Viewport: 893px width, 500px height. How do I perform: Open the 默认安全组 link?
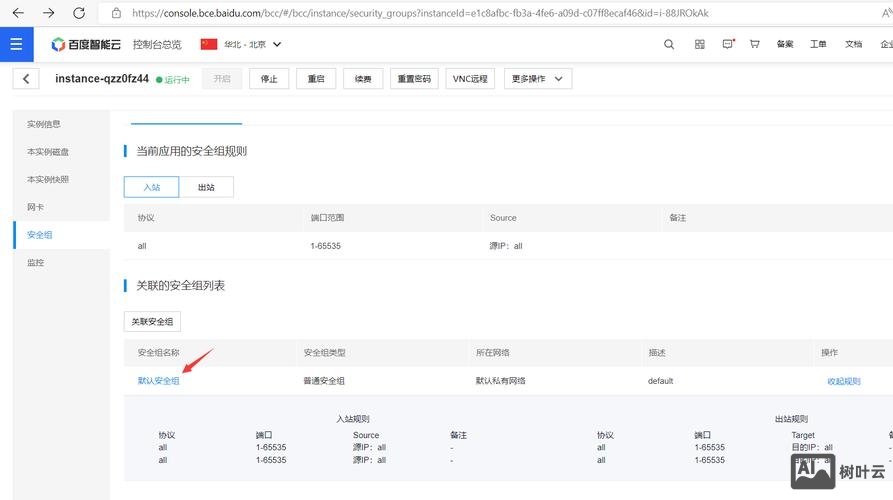[x=158, y=380]
